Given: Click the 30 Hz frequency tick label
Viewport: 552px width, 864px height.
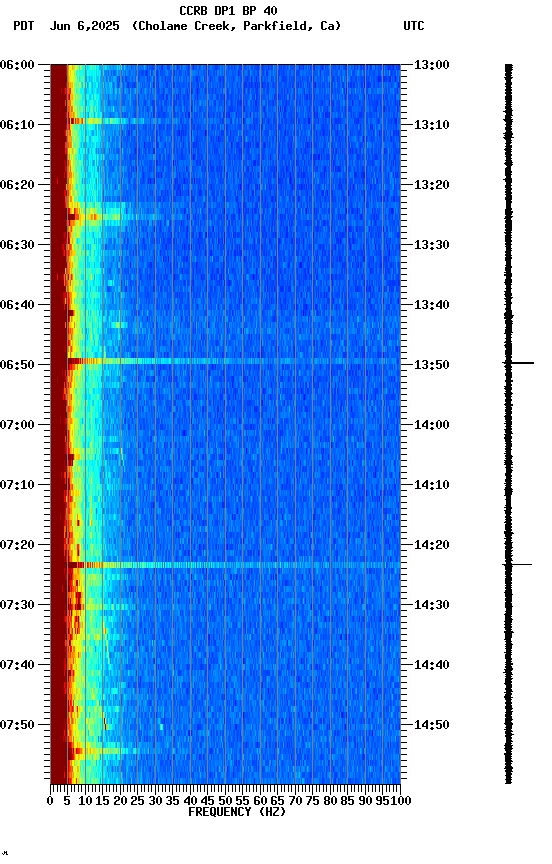Looking at the screenshot, I should (x=155, y=801).
